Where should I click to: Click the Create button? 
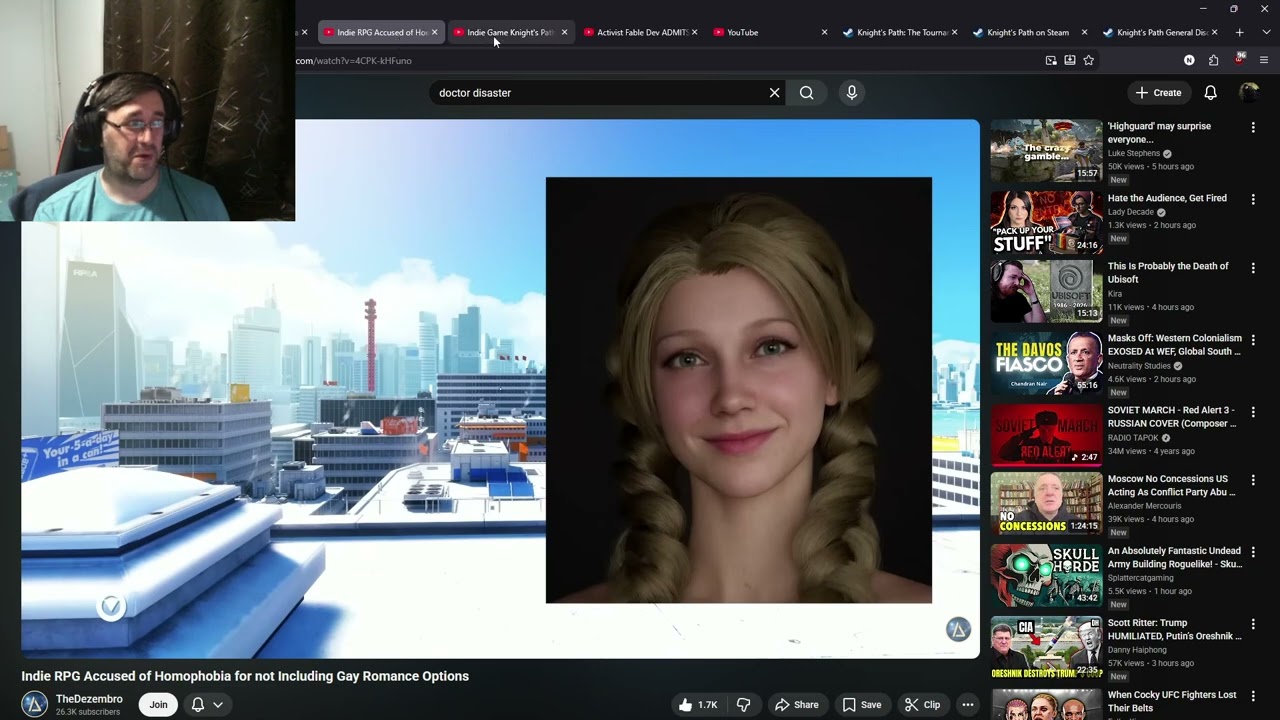[1158, 93]
